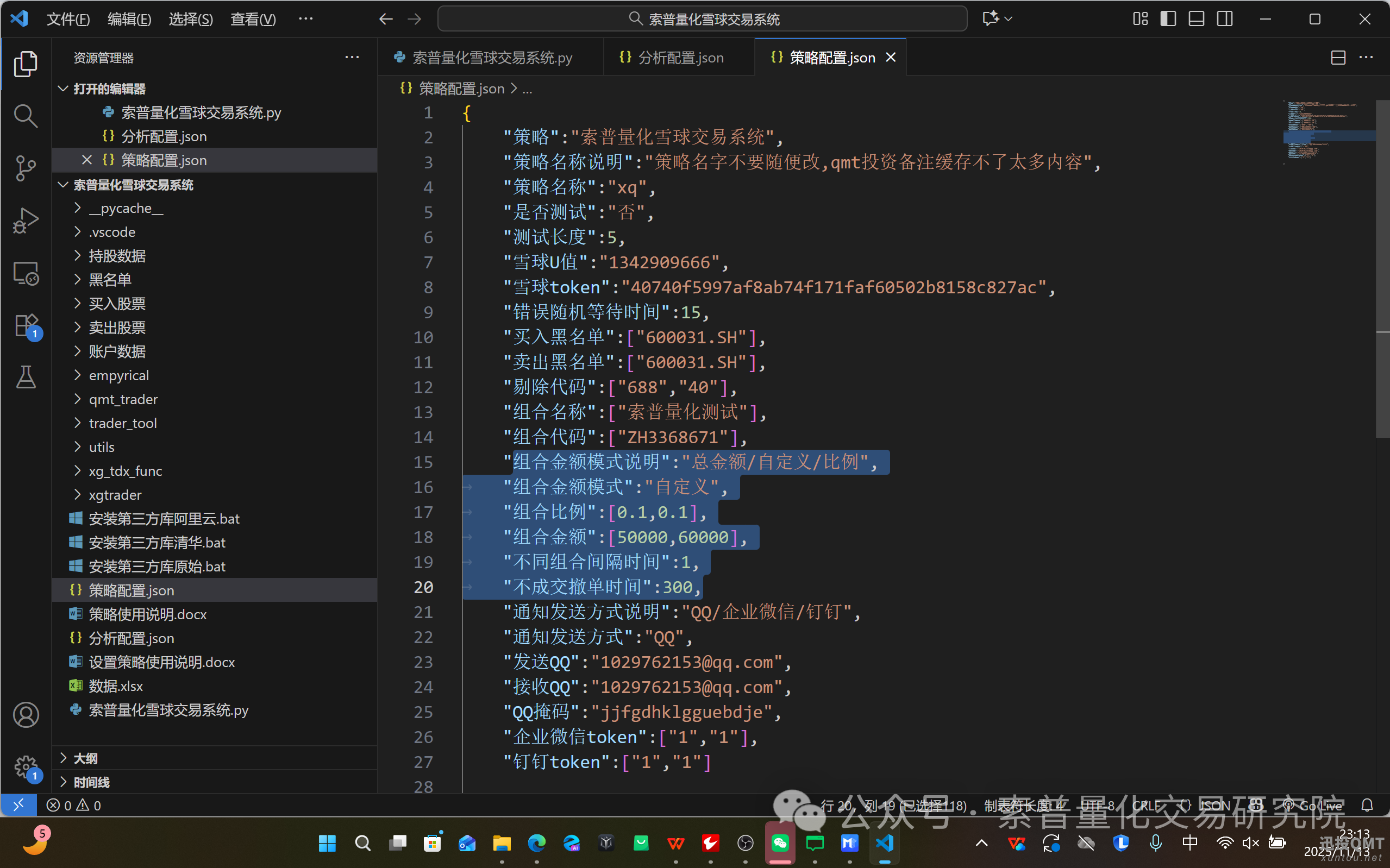The width and height of the screenshot is (1390, 868).
Task: Open the 编辑(E) menu
Action: [x=129, y=19]
